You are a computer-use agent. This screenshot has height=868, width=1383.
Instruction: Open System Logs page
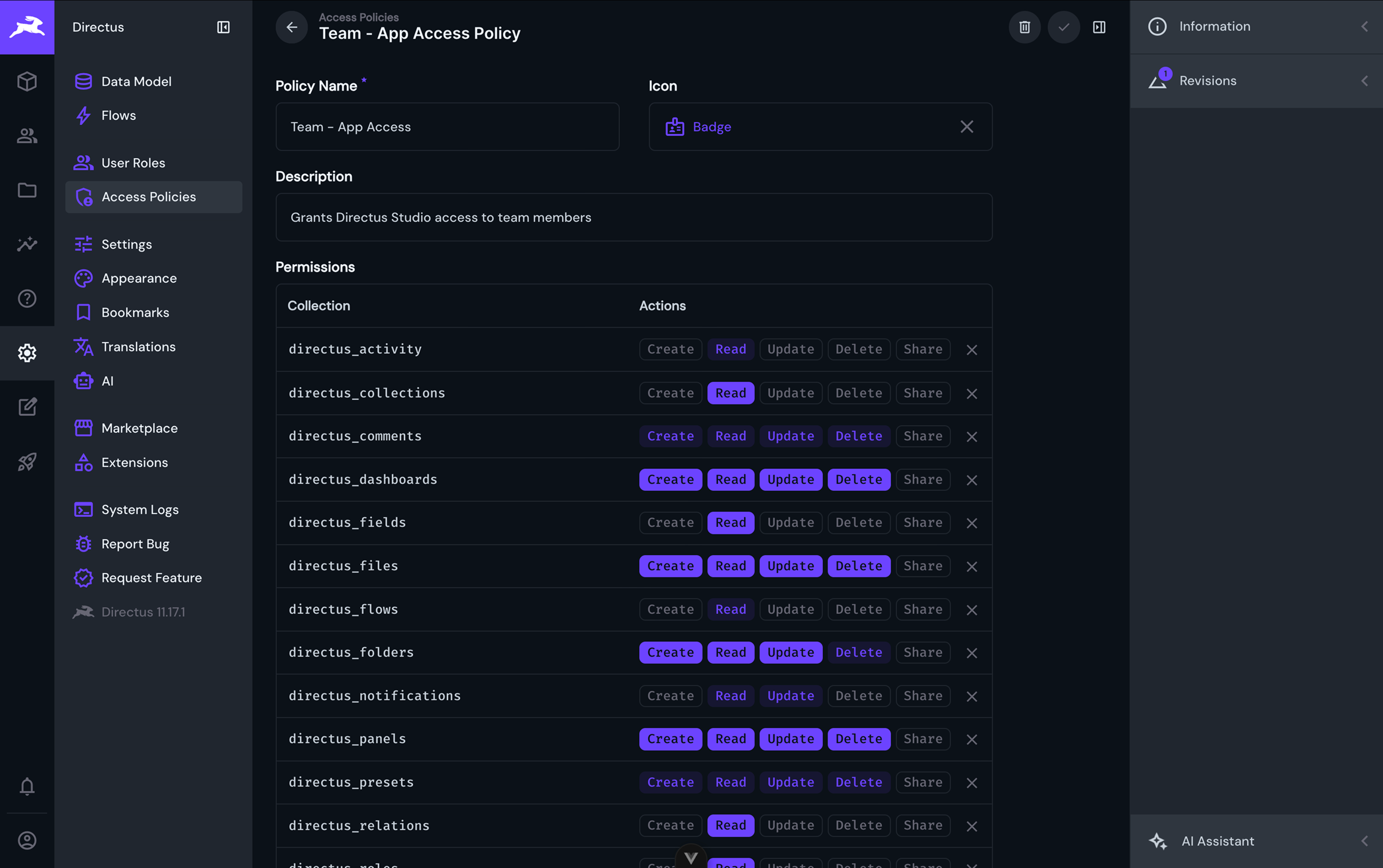(x=153, y=510)
